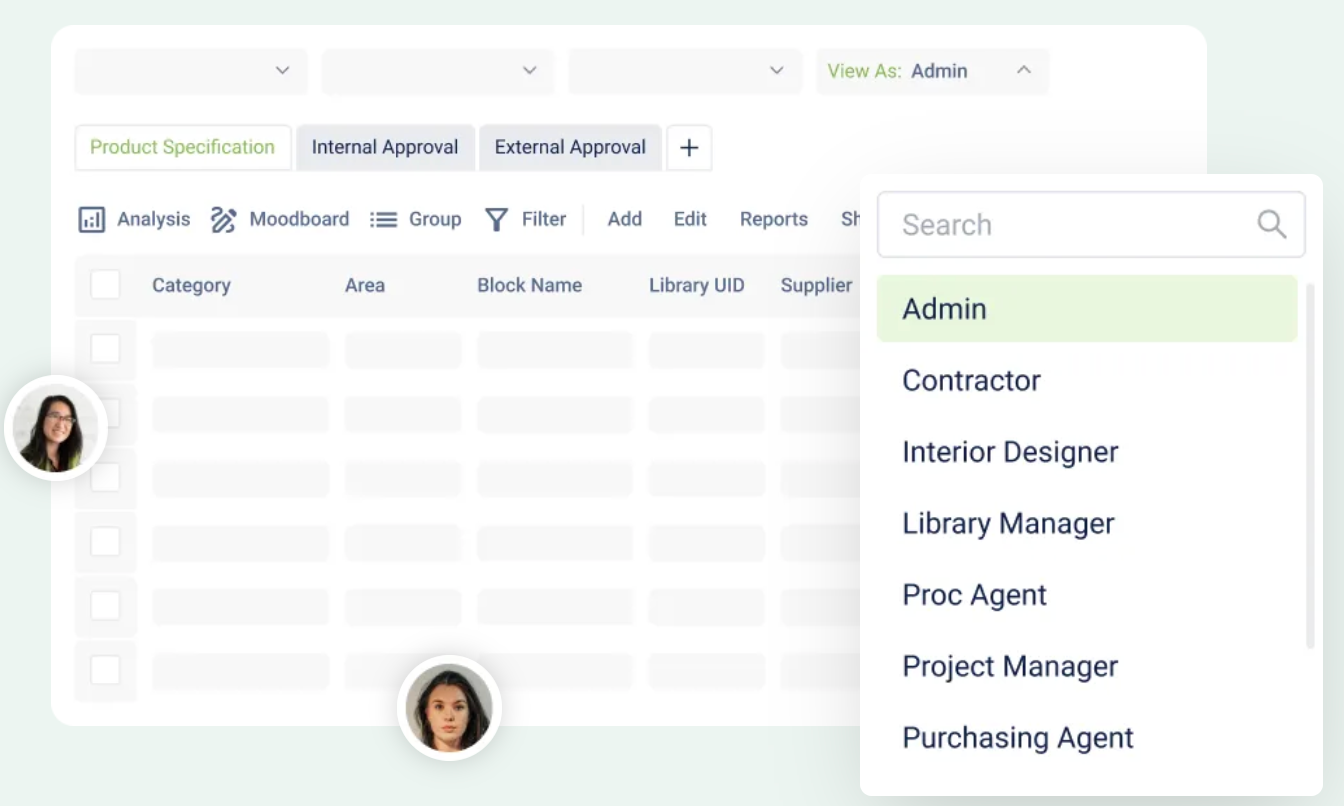Click the Filter funnel icon
Viewport: 1344px width, 806px height.
coord(496,220)
